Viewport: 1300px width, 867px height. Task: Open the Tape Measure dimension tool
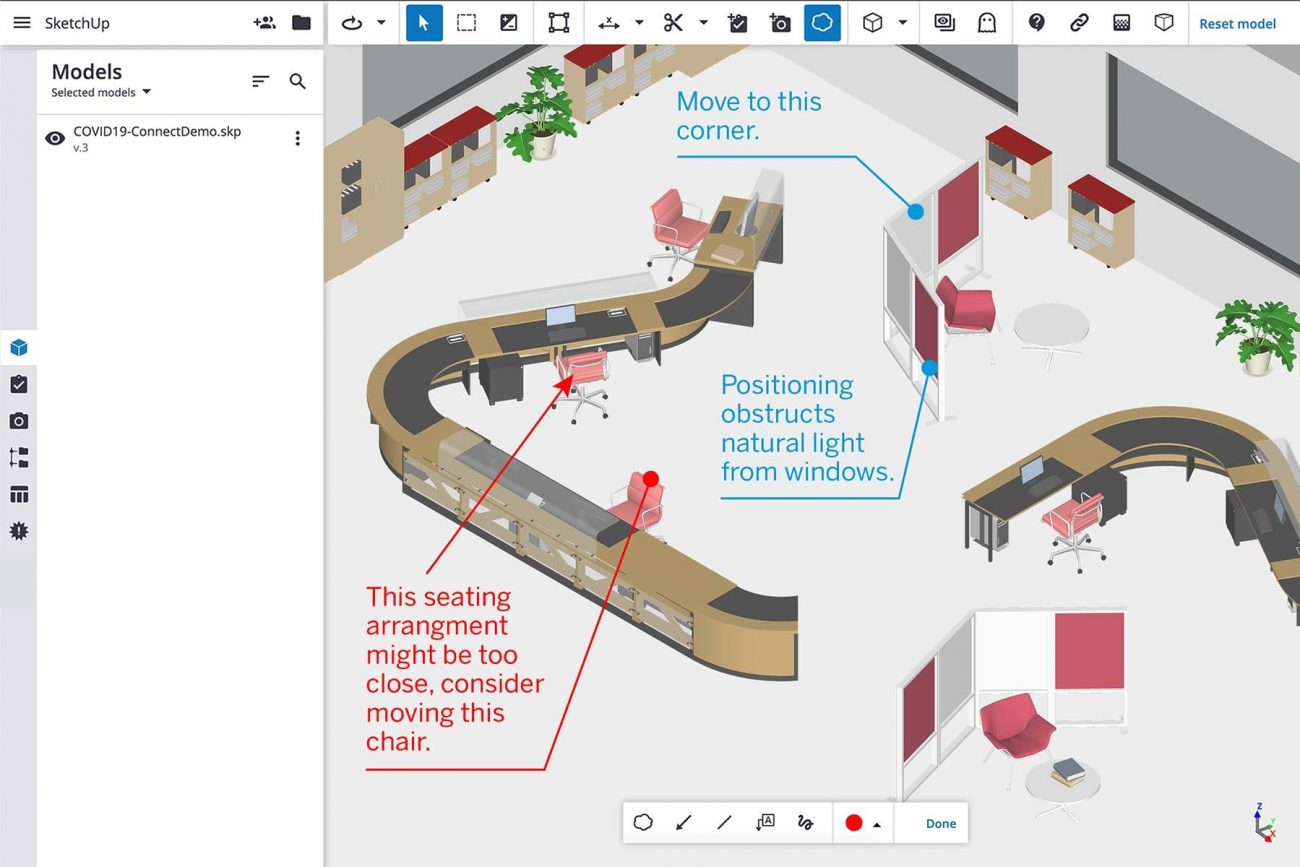click(608, 23)
